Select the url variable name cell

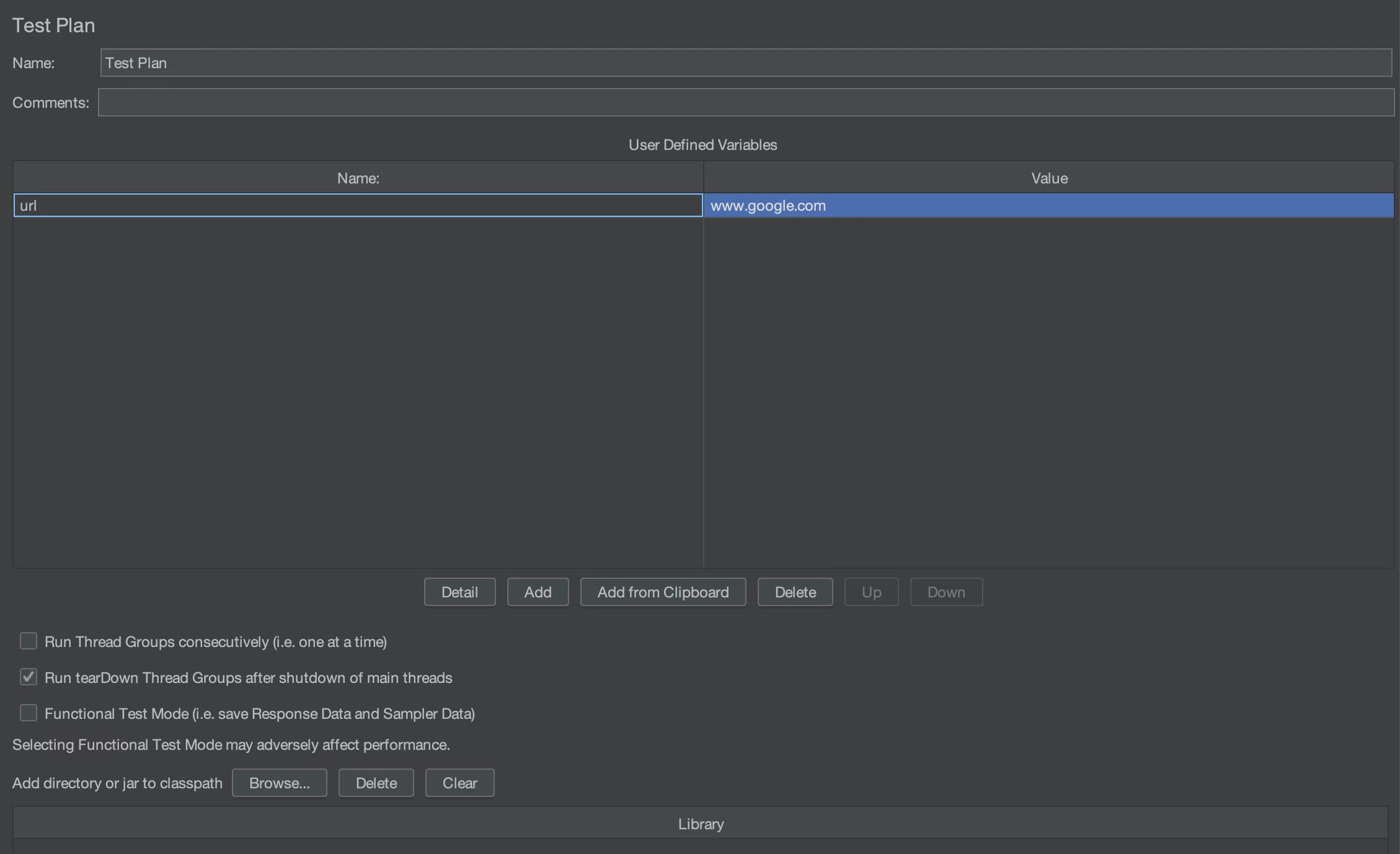tap(358, 205)
